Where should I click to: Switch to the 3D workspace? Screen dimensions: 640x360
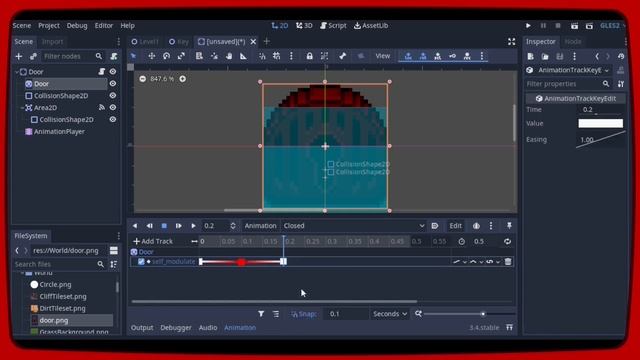pos(304,25)
